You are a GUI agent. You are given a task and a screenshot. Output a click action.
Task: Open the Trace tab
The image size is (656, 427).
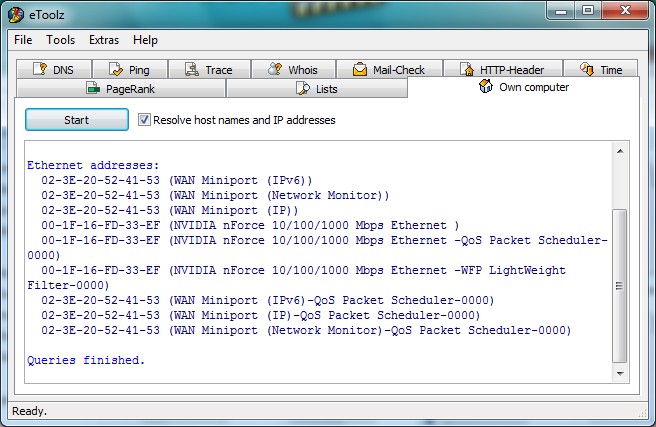[209, 69]
